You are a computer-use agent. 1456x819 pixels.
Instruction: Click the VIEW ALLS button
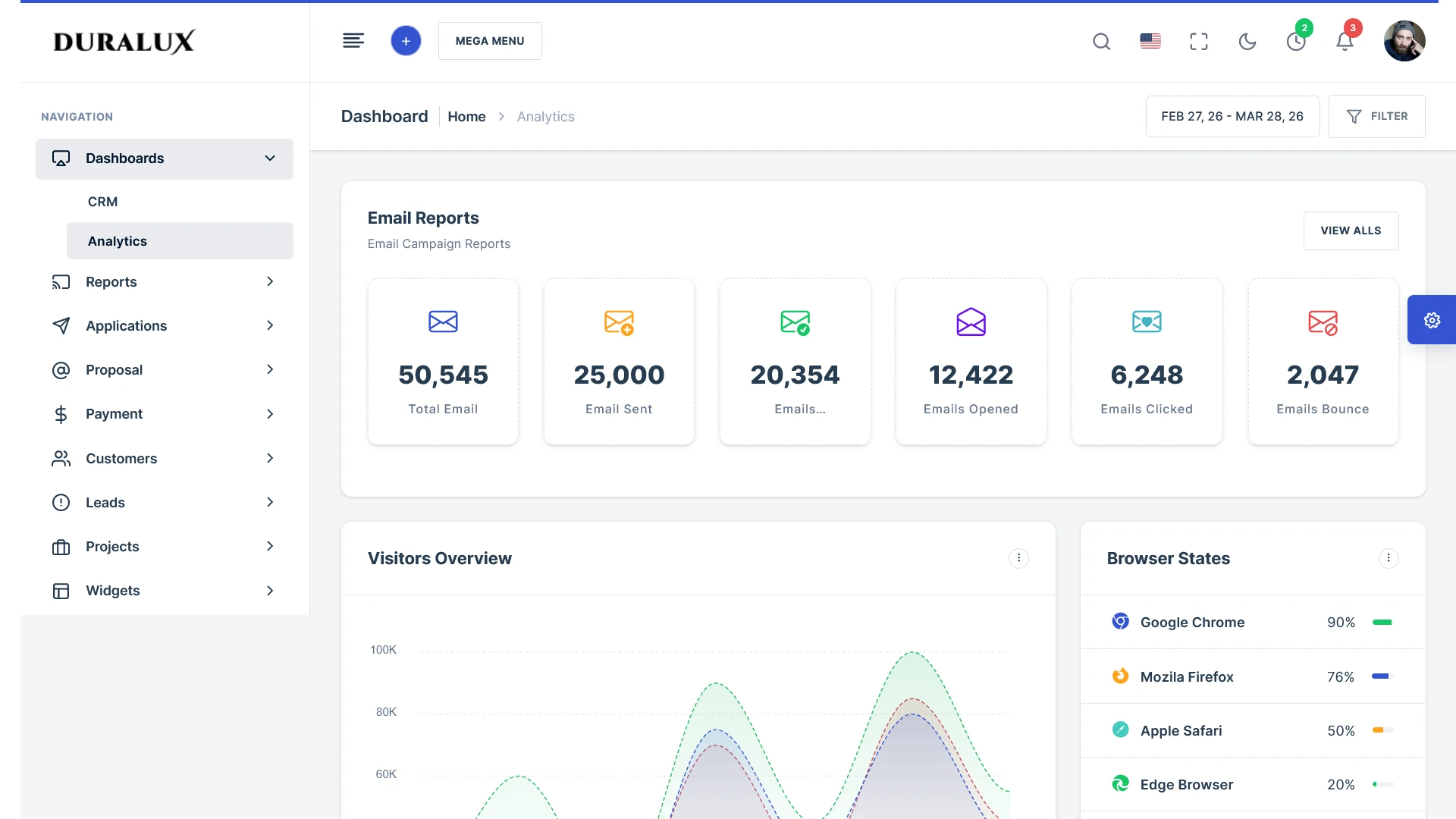click(1351, 231)
